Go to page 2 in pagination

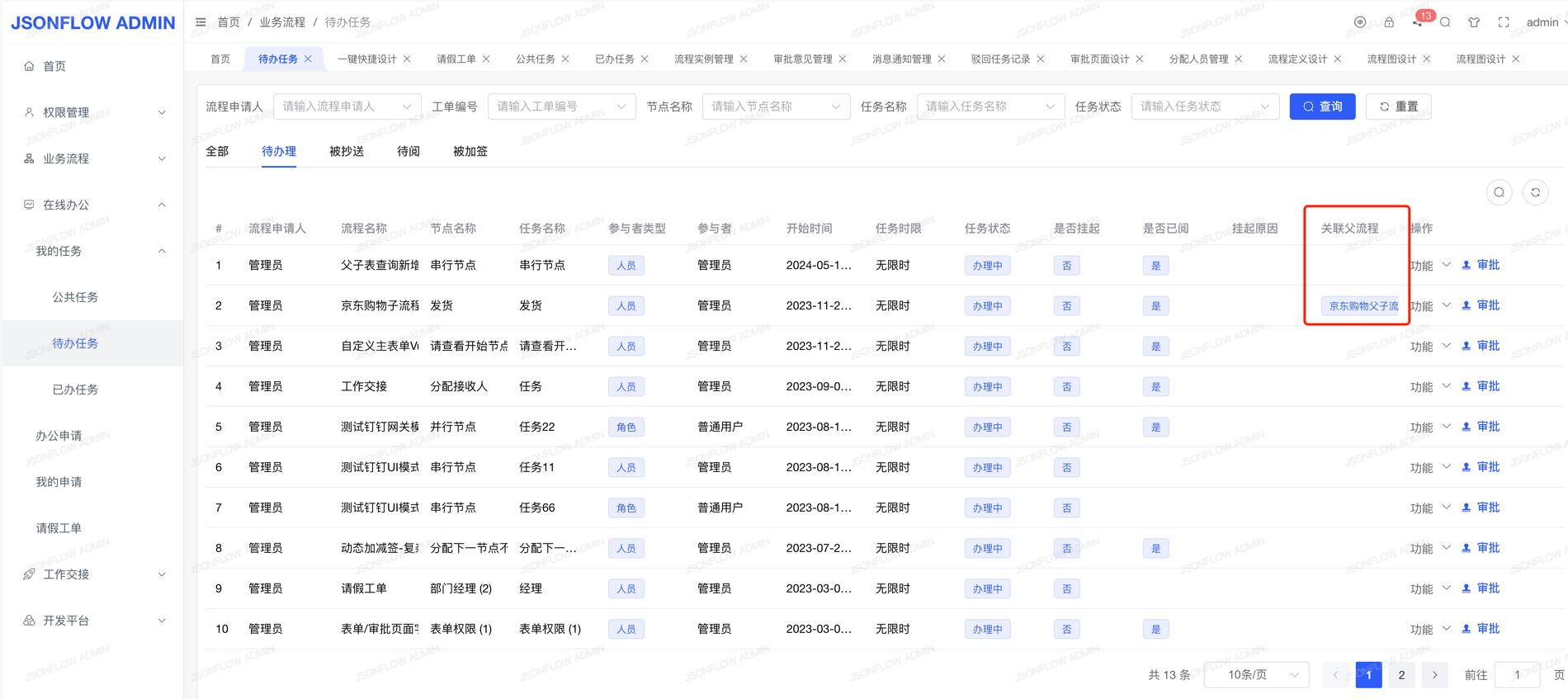[x=1401, y=674]
